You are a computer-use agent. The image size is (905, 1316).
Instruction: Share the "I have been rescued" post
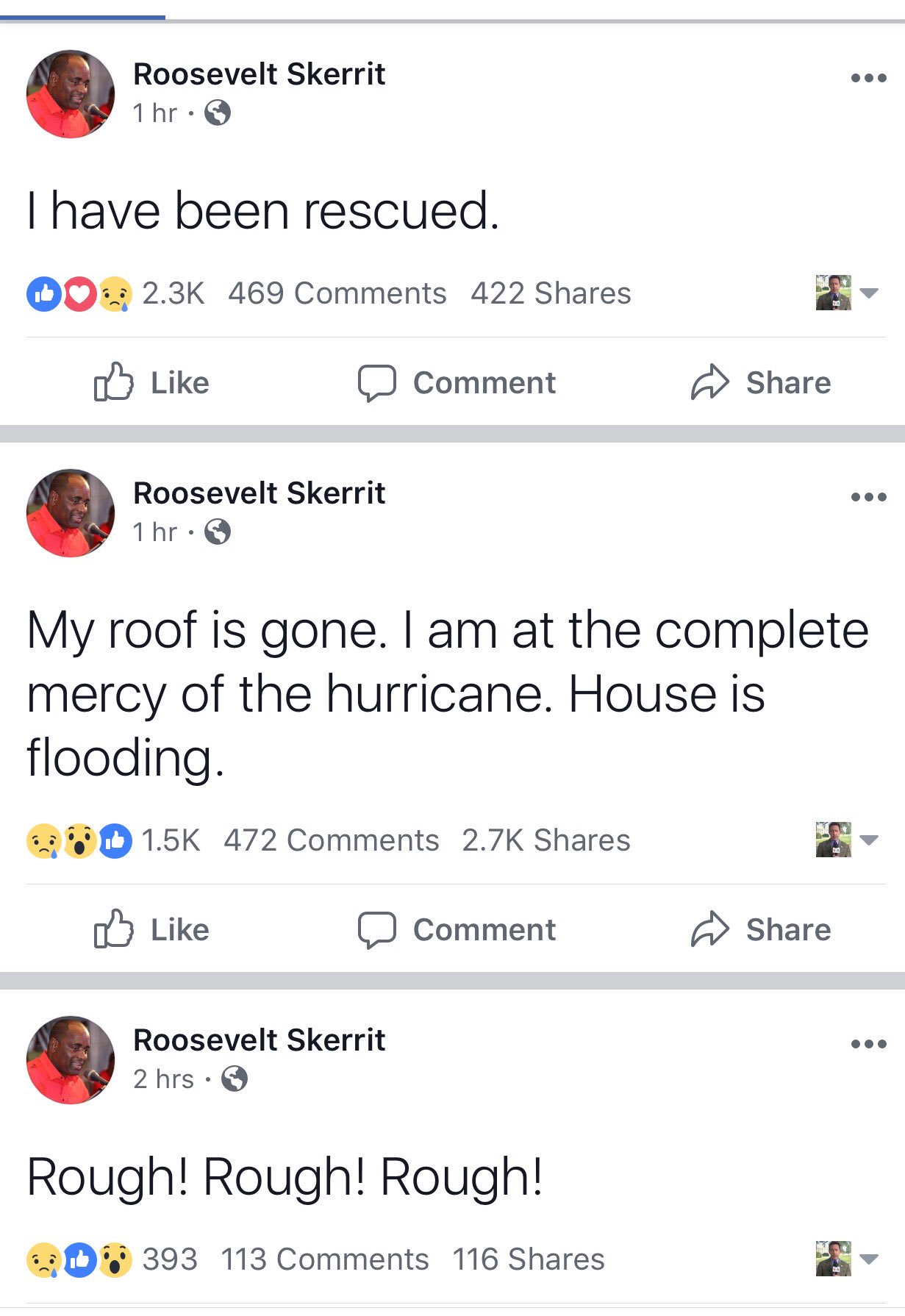760,383
